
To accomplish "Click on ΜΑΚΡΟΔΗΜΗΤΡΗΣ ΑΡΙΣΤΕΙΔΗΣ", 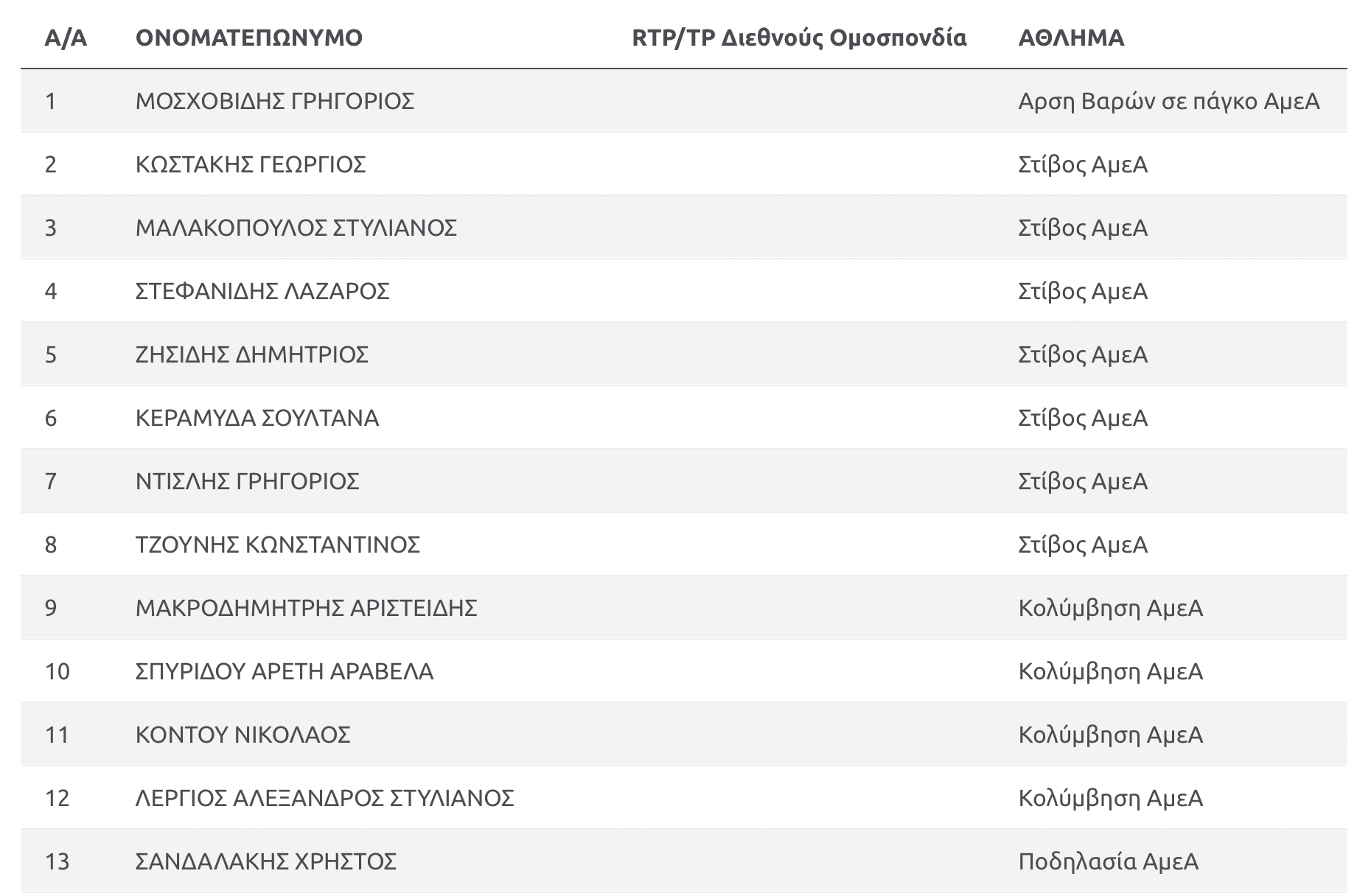I will click(307, 608).
